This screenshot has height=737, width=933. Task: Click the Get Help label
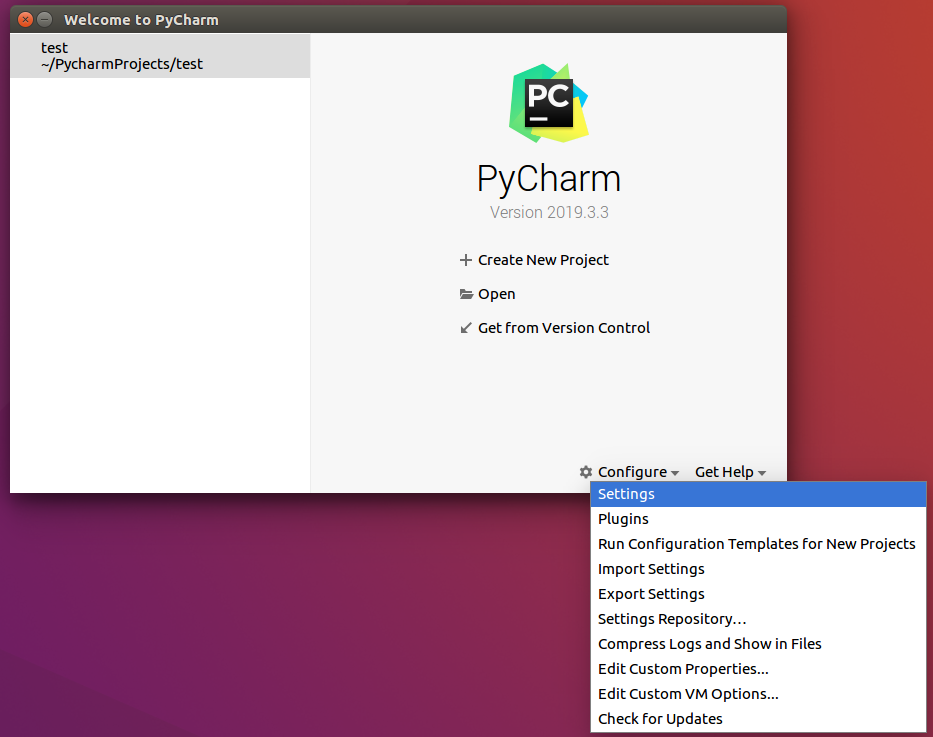(x=724, y=472)
